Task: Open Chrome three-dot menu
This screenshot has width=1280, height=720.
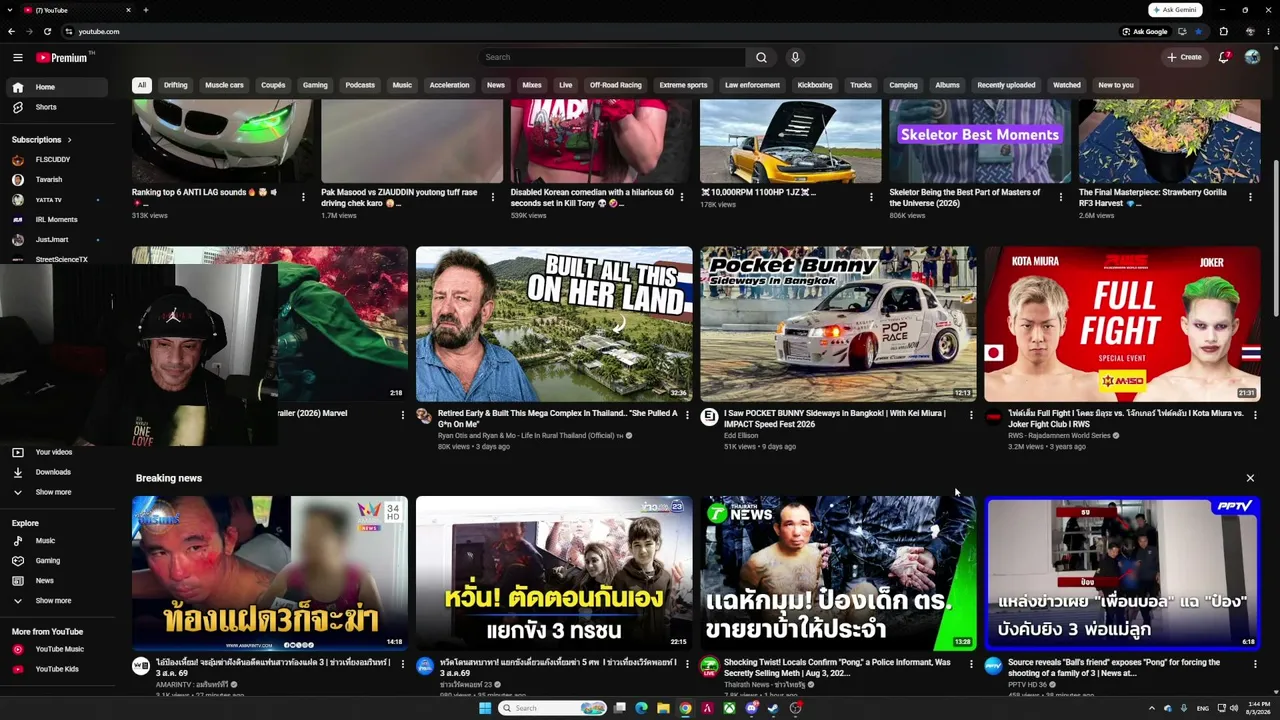Action: (1267, 31)
